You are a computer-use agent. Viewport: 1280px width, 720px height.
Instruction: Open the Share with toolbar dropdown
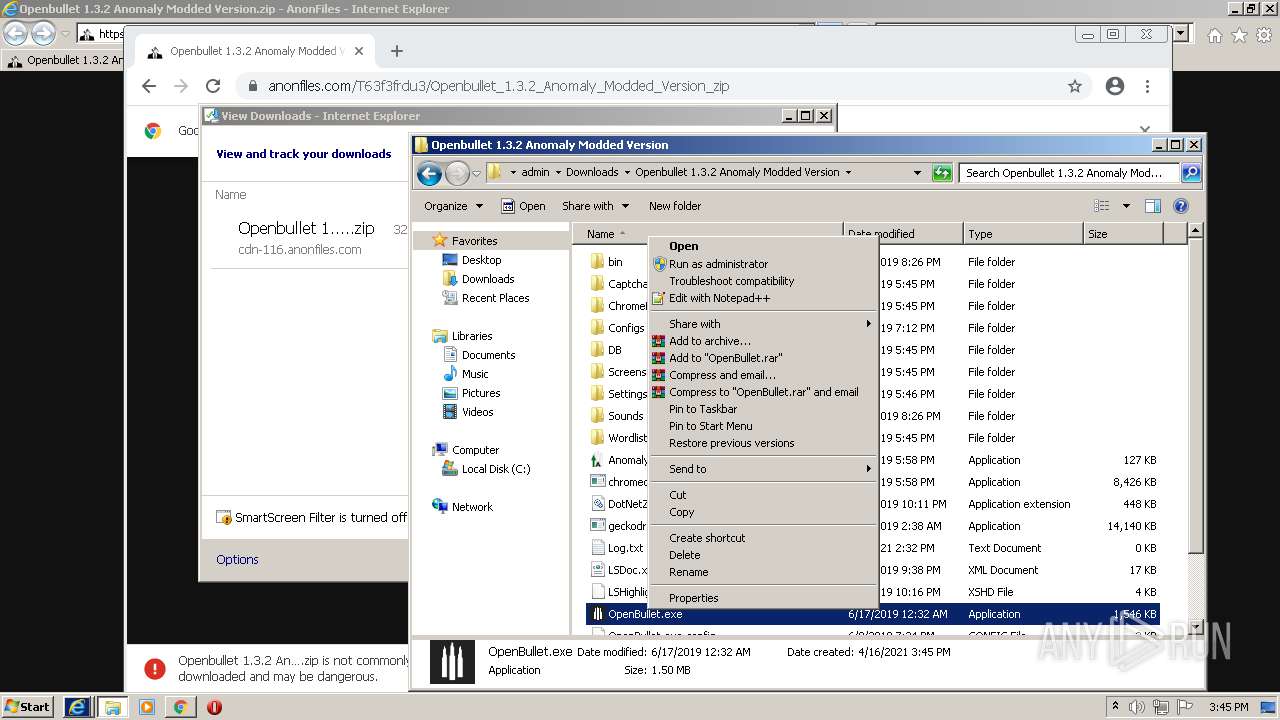[x=595, y=206]
